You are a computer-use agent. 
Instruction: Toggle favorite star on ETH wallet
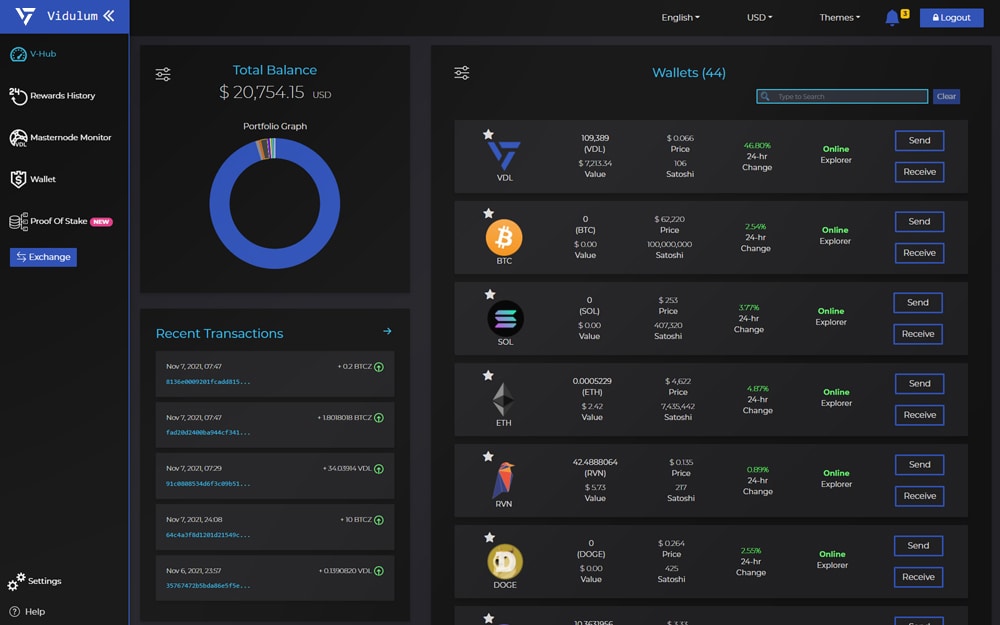click(488, 376)
